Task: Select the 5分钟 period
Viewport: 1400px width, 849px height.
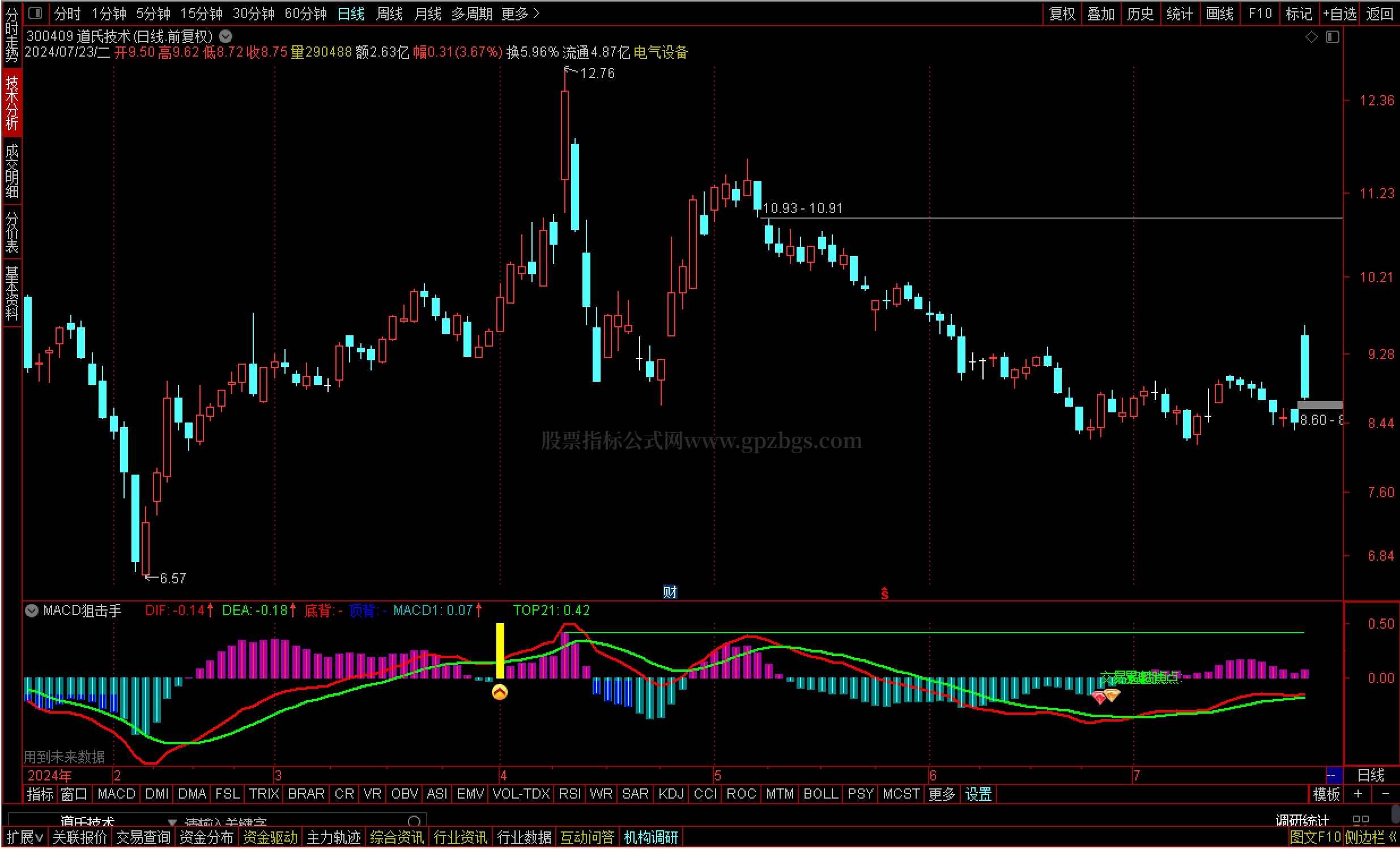Action: 153,13
